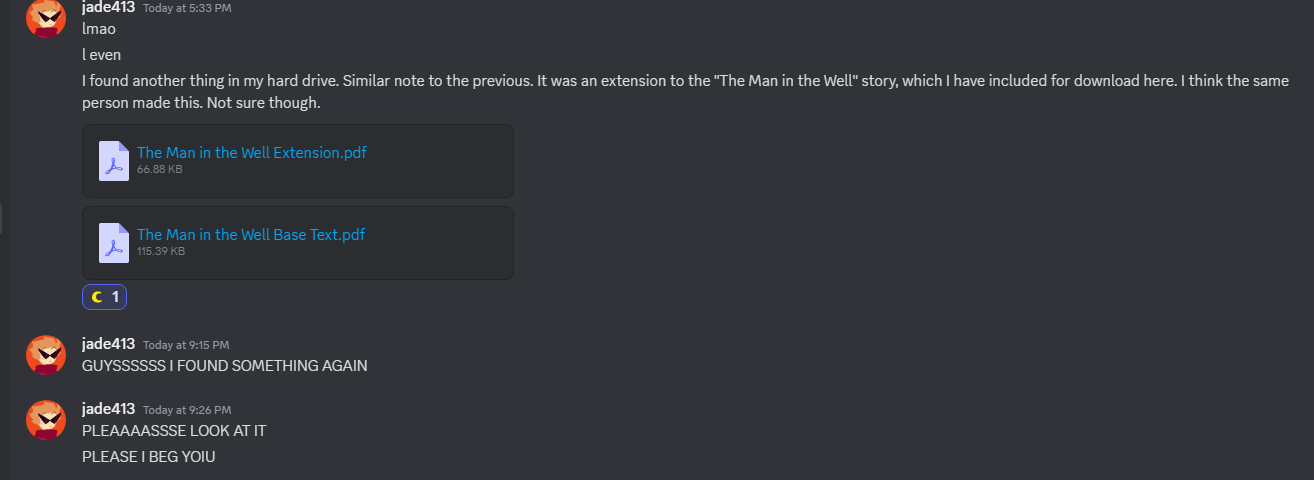Click the "PLEAAAASSSE LOOK AT IT" message
The width and height of the screenshot is (1314, 480).
174,430
